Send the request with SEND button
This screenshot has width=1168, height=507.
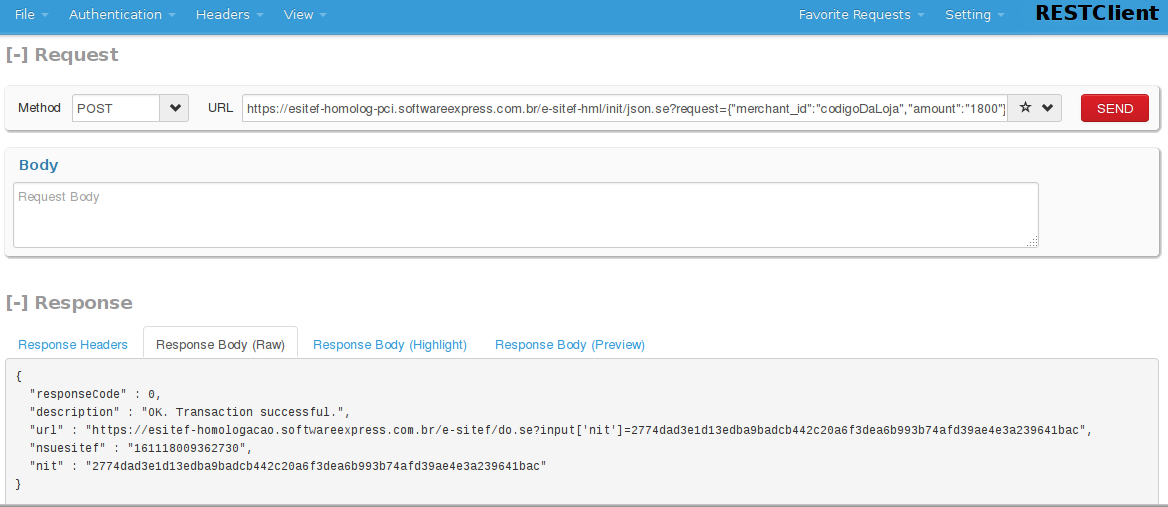pos(1114,108)
